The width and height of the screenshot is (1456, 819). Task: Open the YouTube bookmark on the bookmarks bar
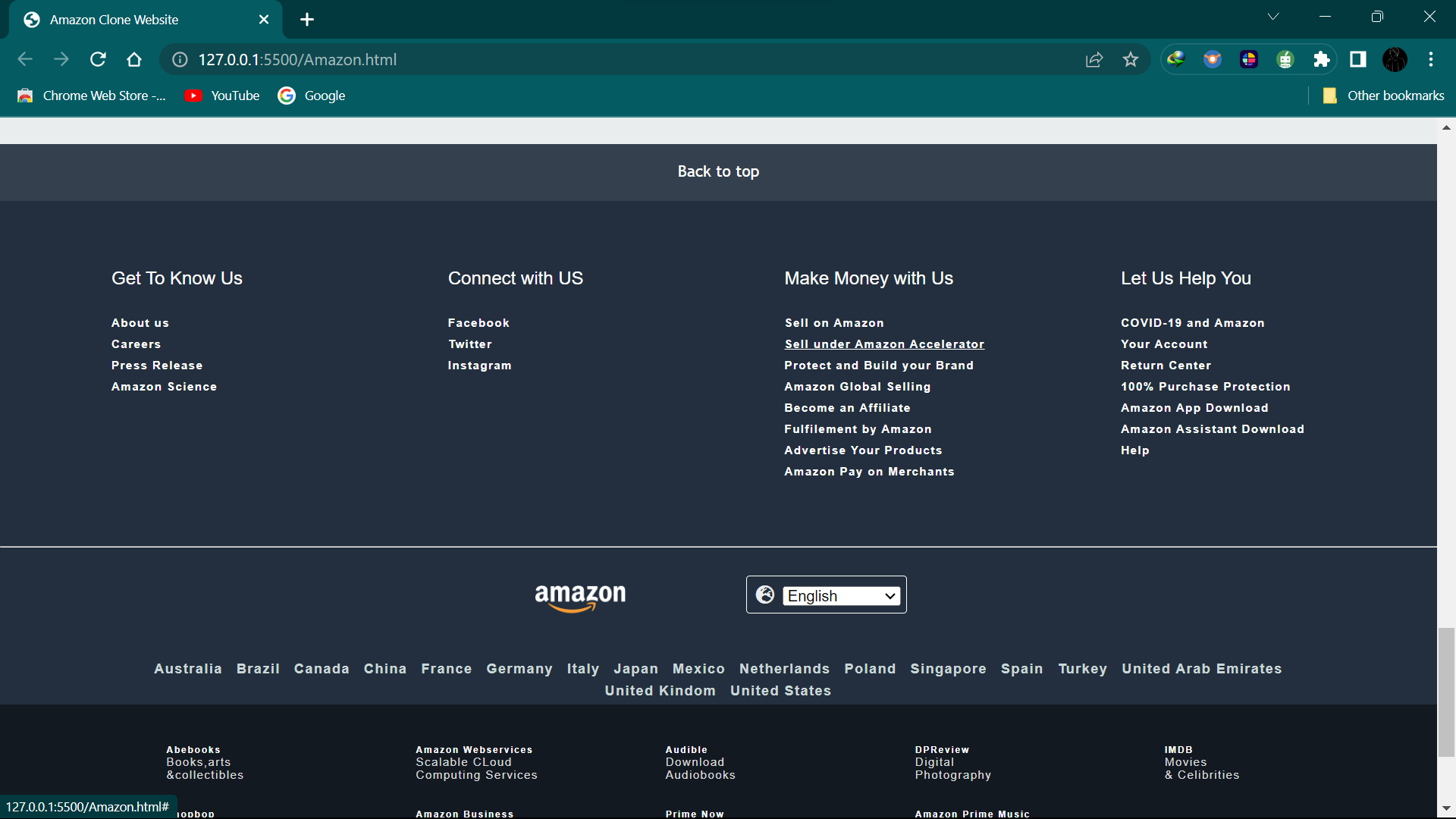[x=222, y=96]
